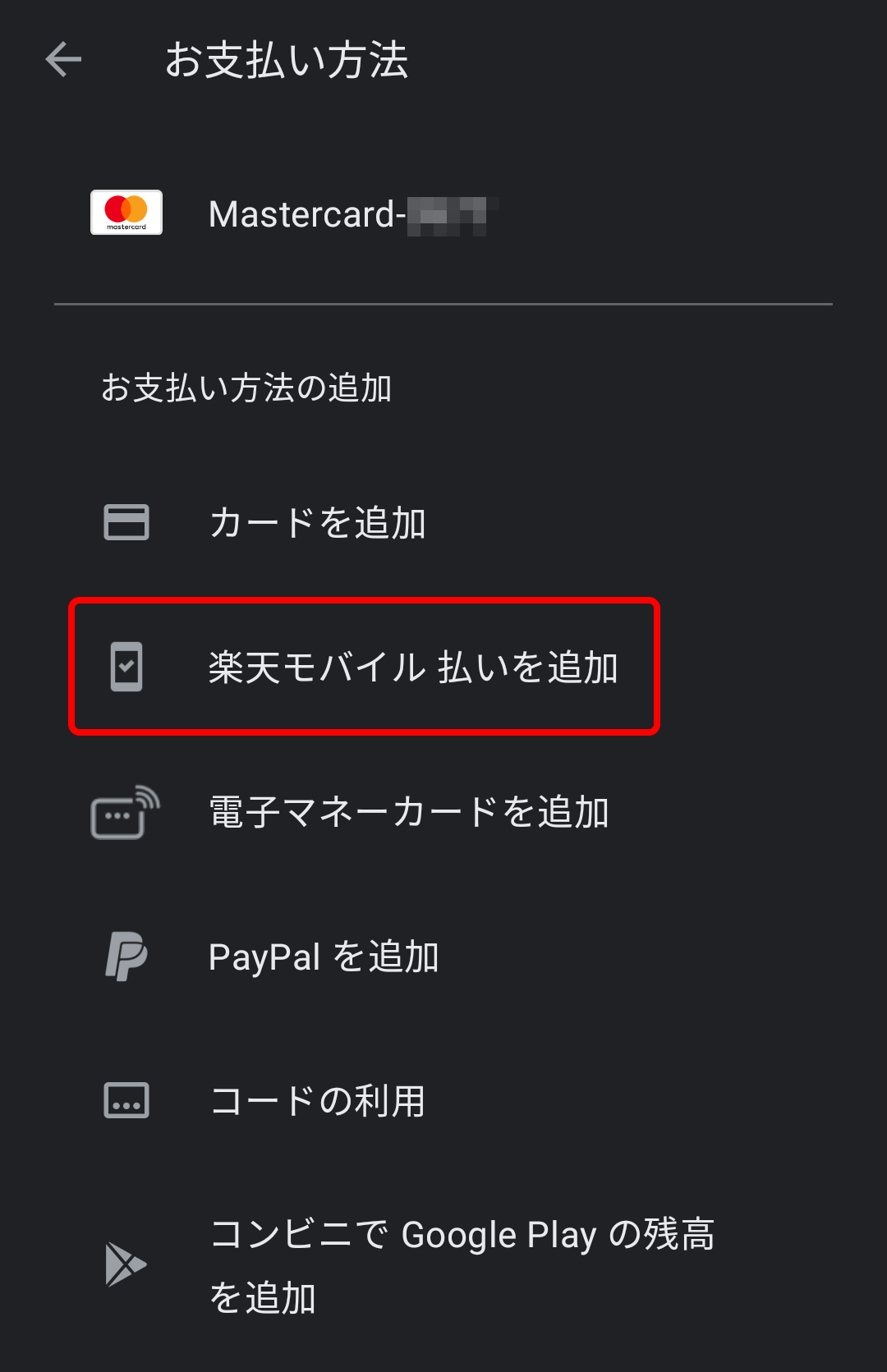This screenshot has width=887, height=1372.
Task: Click the phone checkmark icon for 楽天モバイル
Action: [x=126, y=667]
